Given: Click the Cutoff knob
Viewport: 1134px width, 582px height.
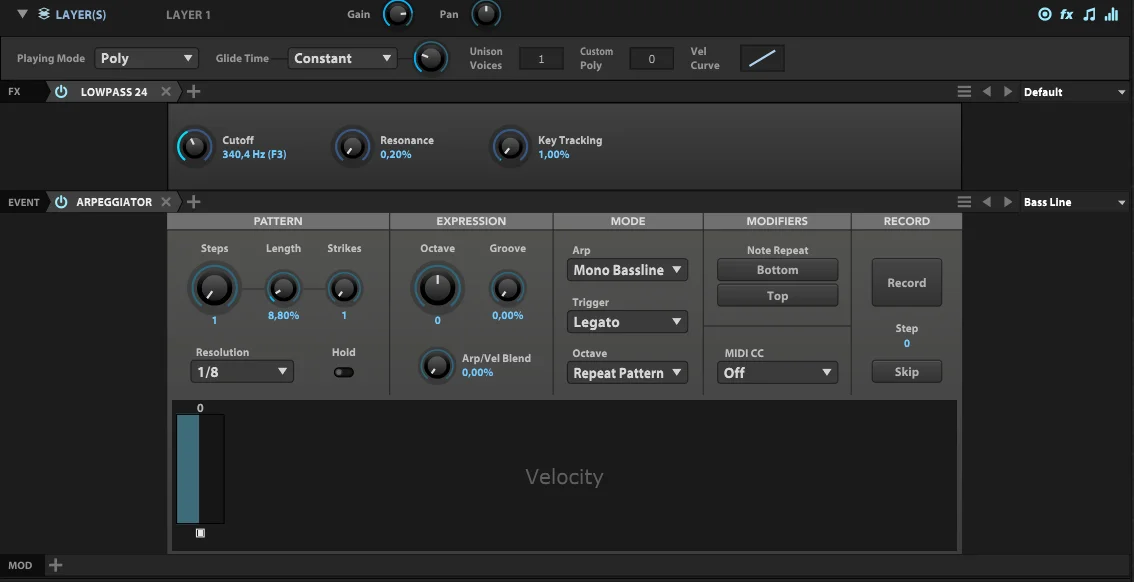Looking at the screenshot, I should pyautogui.click(x=195, y=147).
